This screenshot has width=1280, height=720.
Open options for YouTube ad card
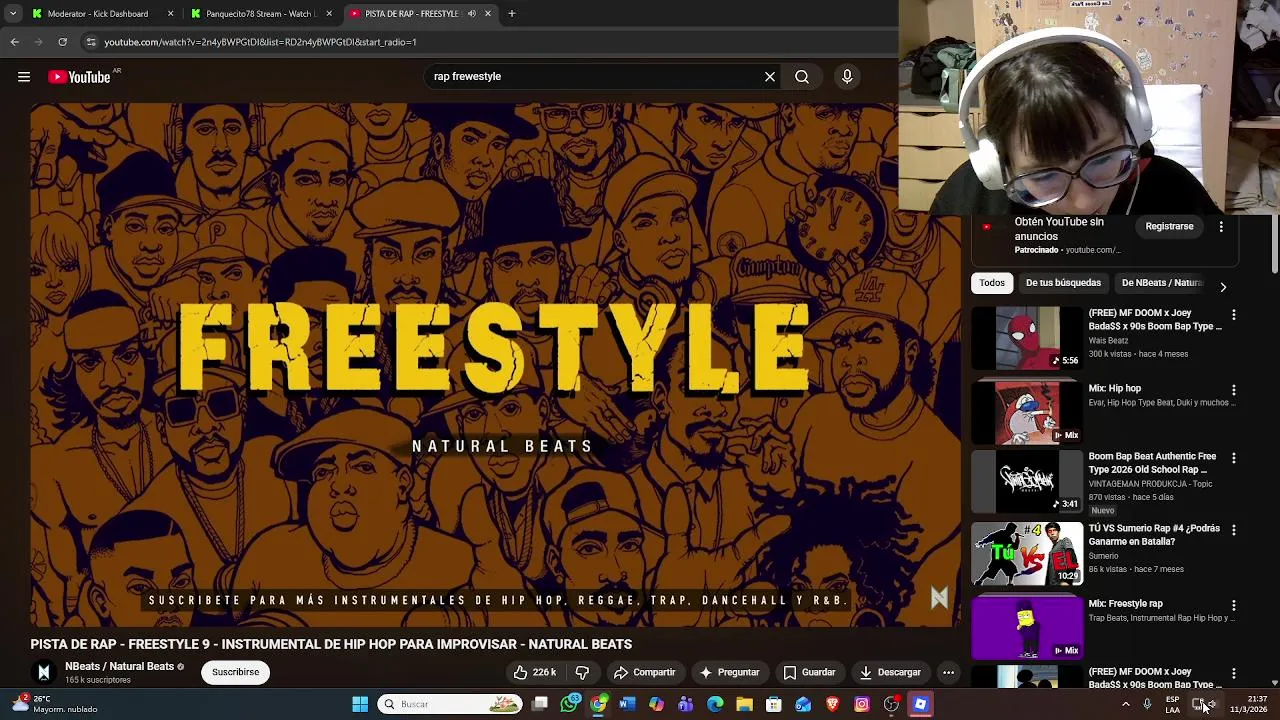[x=1221, y=227]
